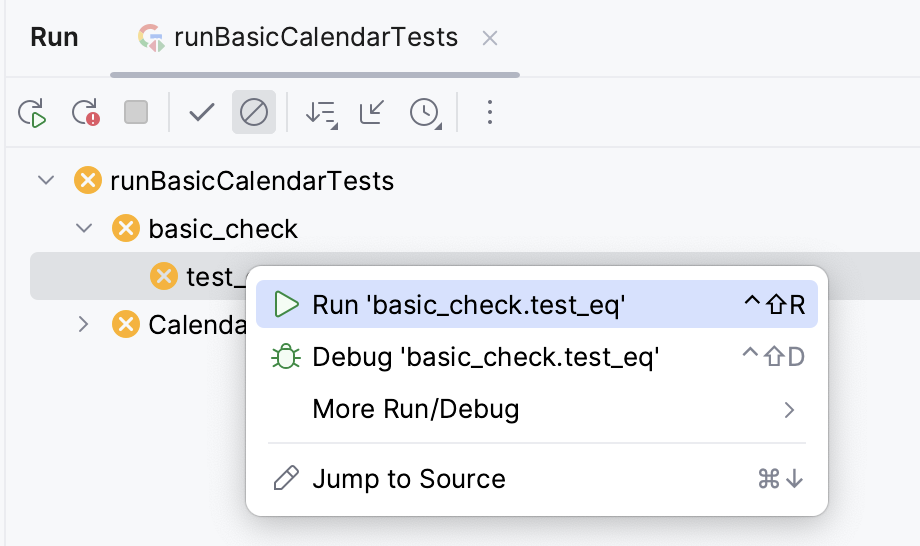
Task: Collapse the basic_check tree node
Action: (84, 229)
